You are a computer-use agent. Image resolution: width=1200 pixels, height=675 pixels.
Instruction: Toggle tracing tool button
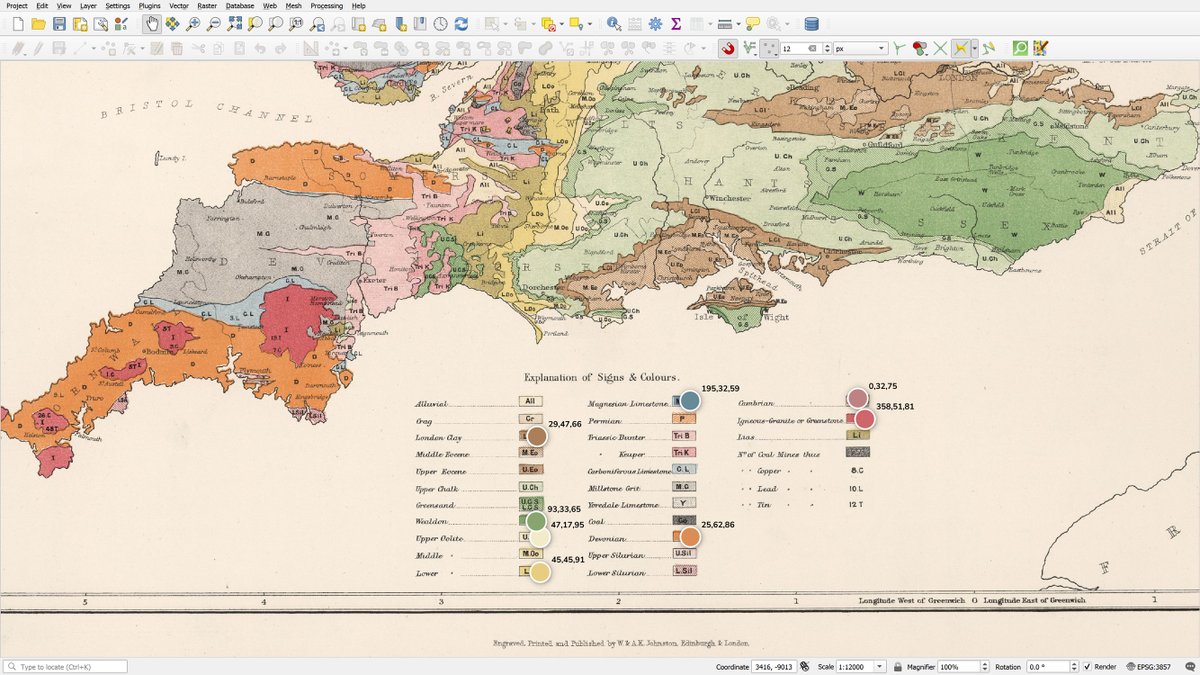(959, 48)
